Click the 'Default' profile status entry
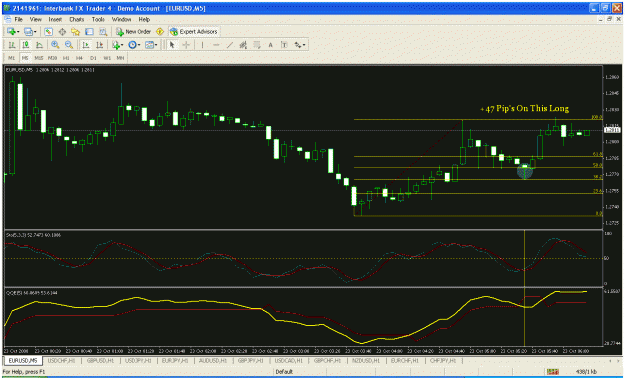Viewport: 625px width, 378px height. pyautogui.click(x=284, y=372)
